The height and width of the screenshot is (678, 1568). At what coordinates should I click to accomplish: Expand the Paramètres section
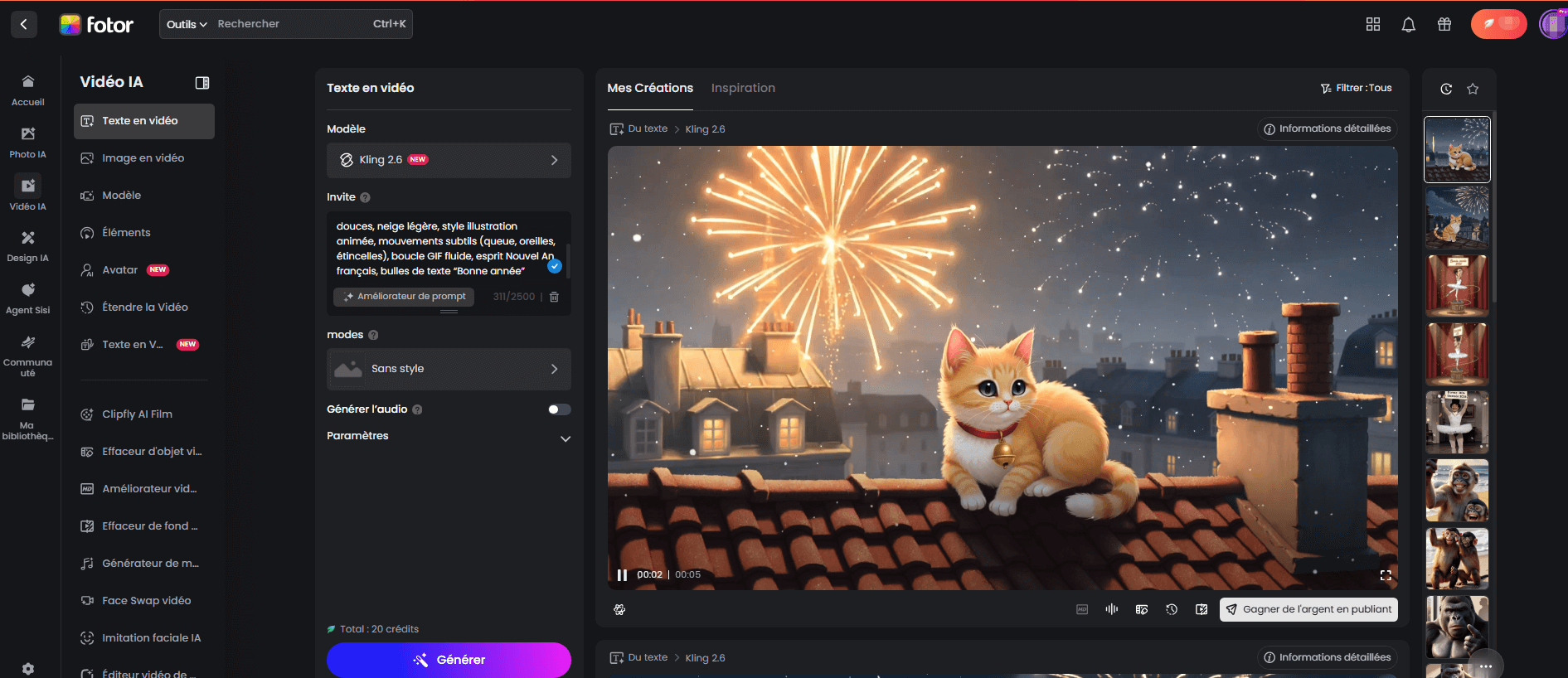(x=449, y=437)
